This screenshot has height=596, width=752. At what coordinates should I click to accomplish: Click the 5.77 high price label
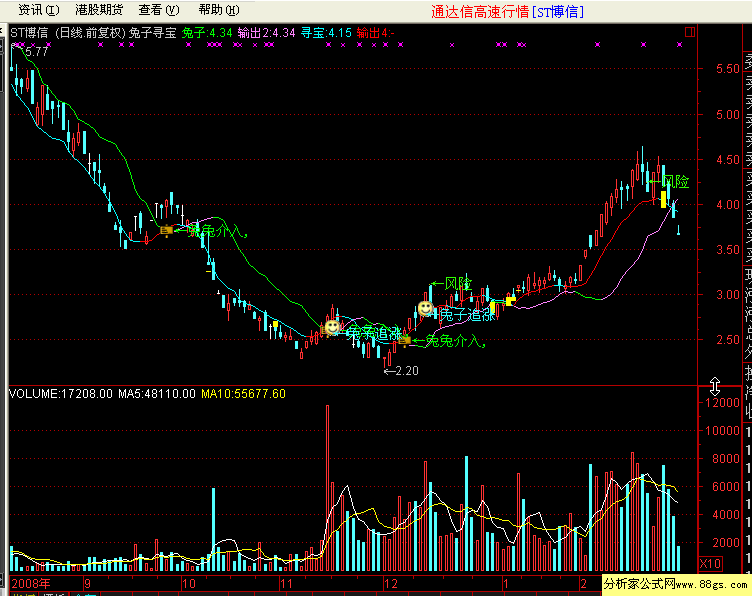(36, 51)
